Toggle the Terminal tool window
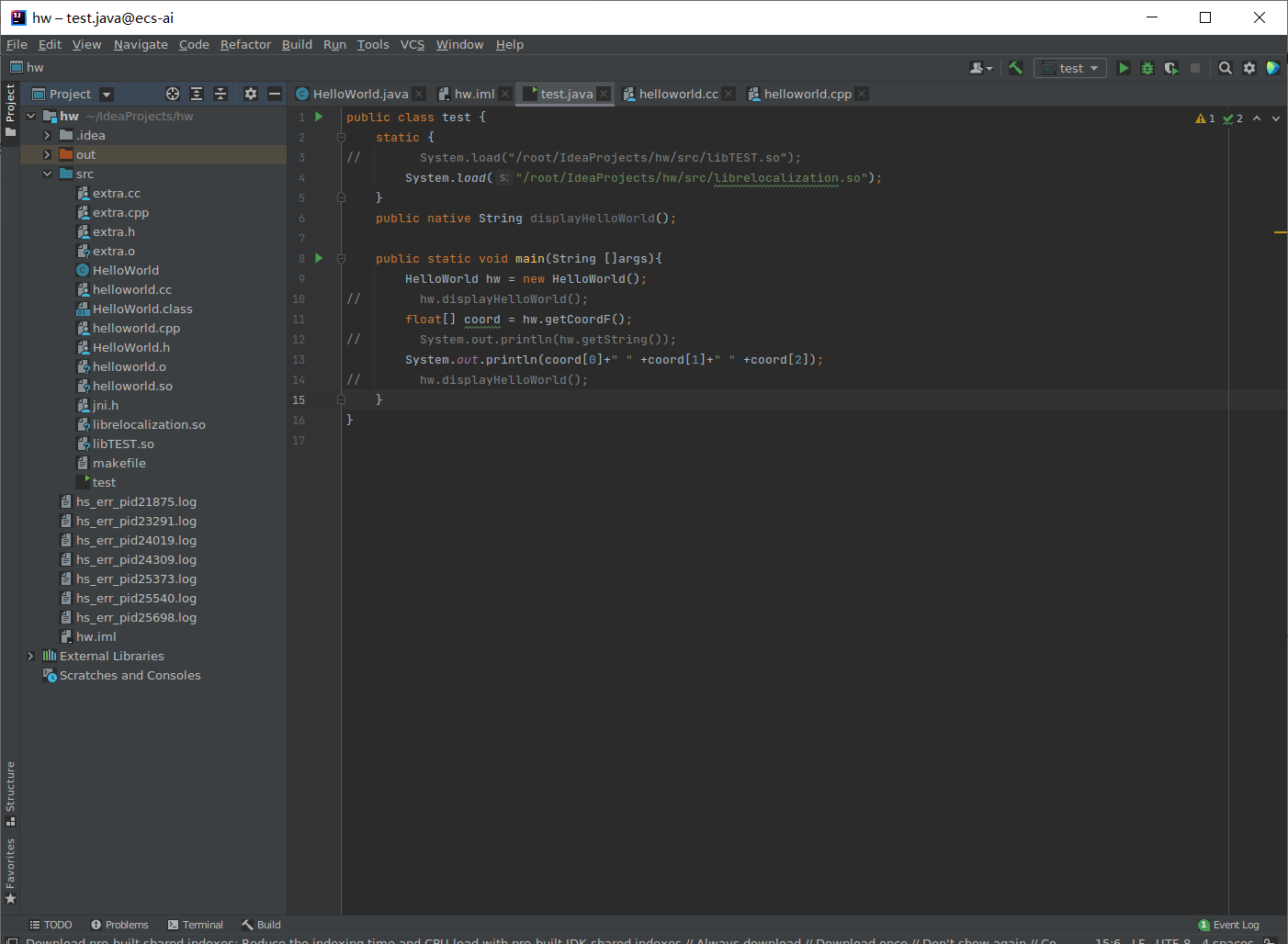This screenshot has height=944, width=1288. click(x=196, y=925)
